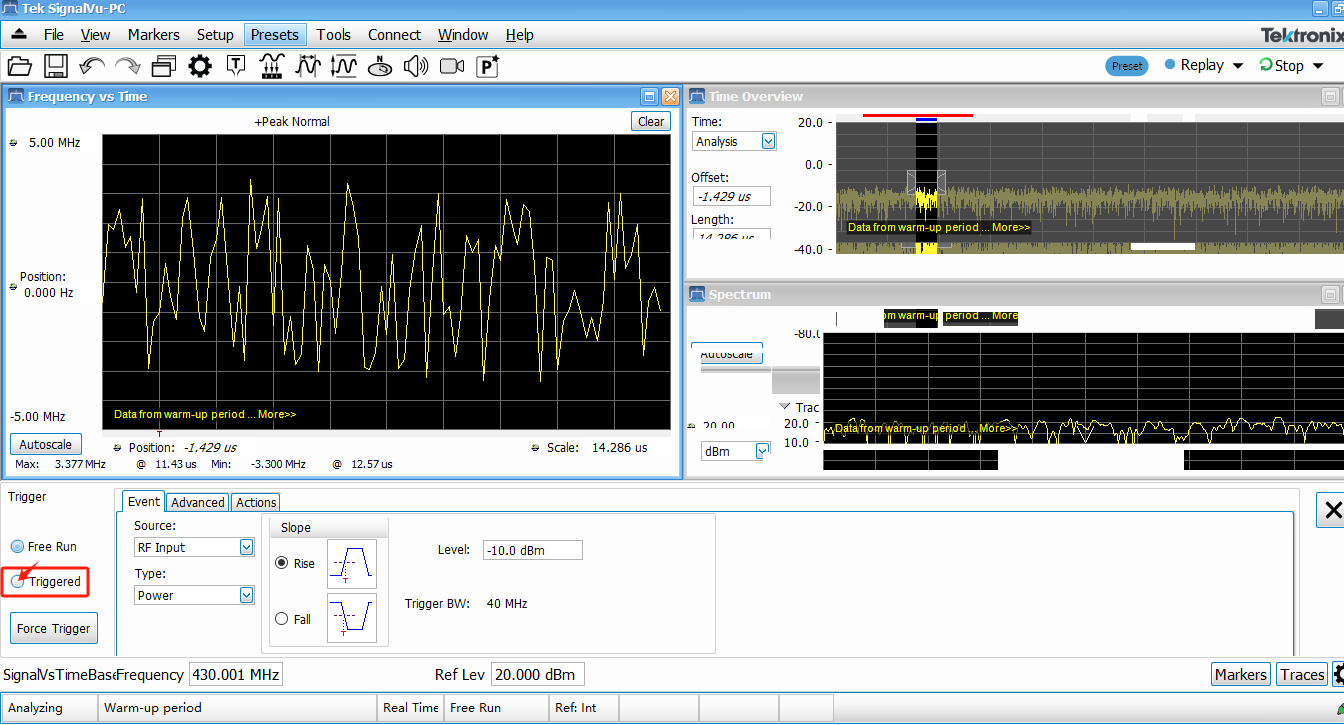Open the trigger Type dropdown
1344x725 pixels.
point(247,595)
